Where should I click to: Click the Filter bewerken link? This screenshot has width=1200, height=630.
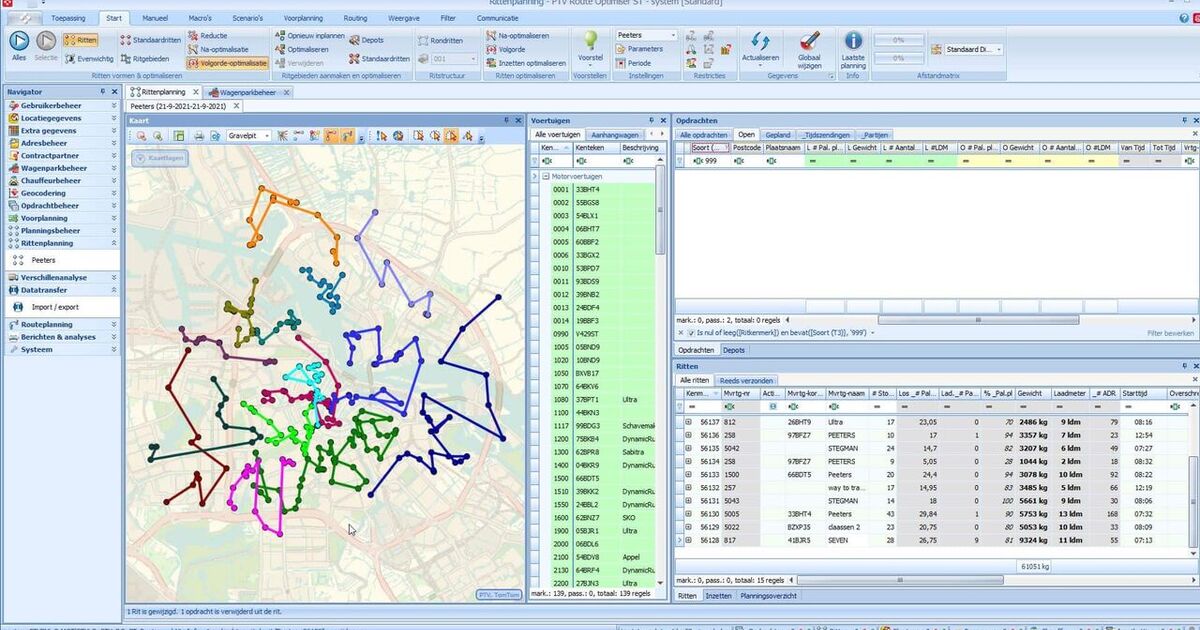click(x=1170, y=332)
